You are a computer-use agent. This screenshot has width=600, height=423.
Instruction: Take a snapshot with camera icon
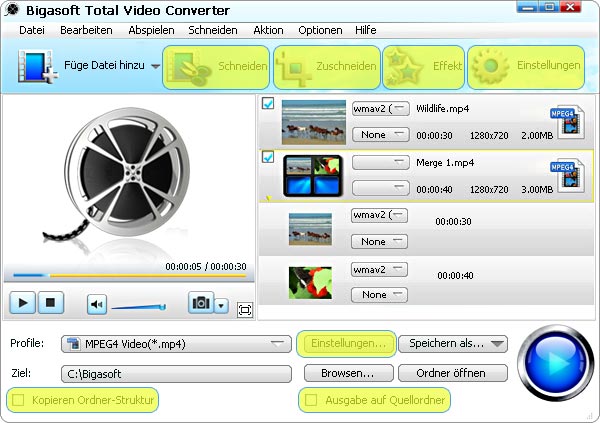[x=201, y=303]
